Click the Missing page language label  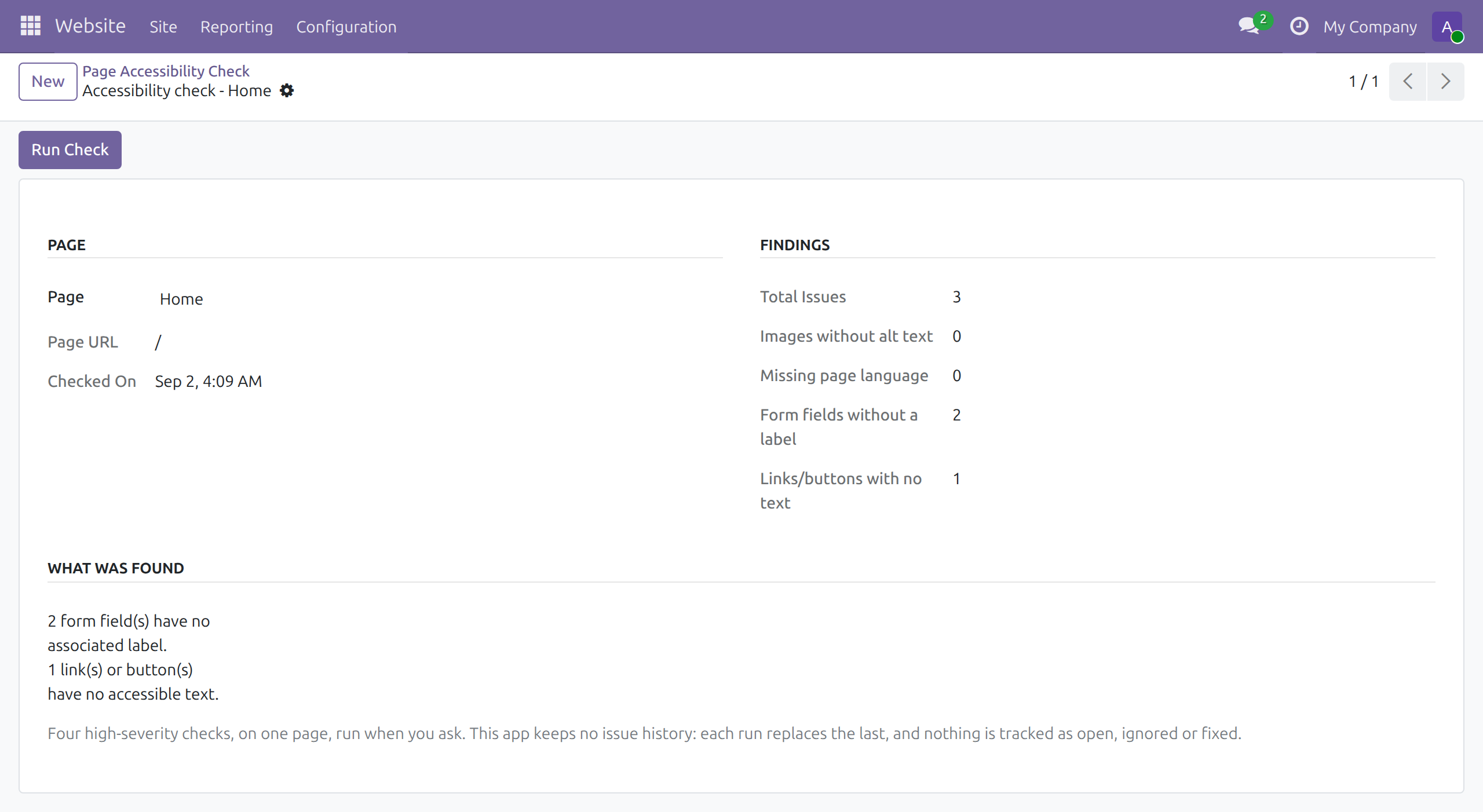(844, 375)
